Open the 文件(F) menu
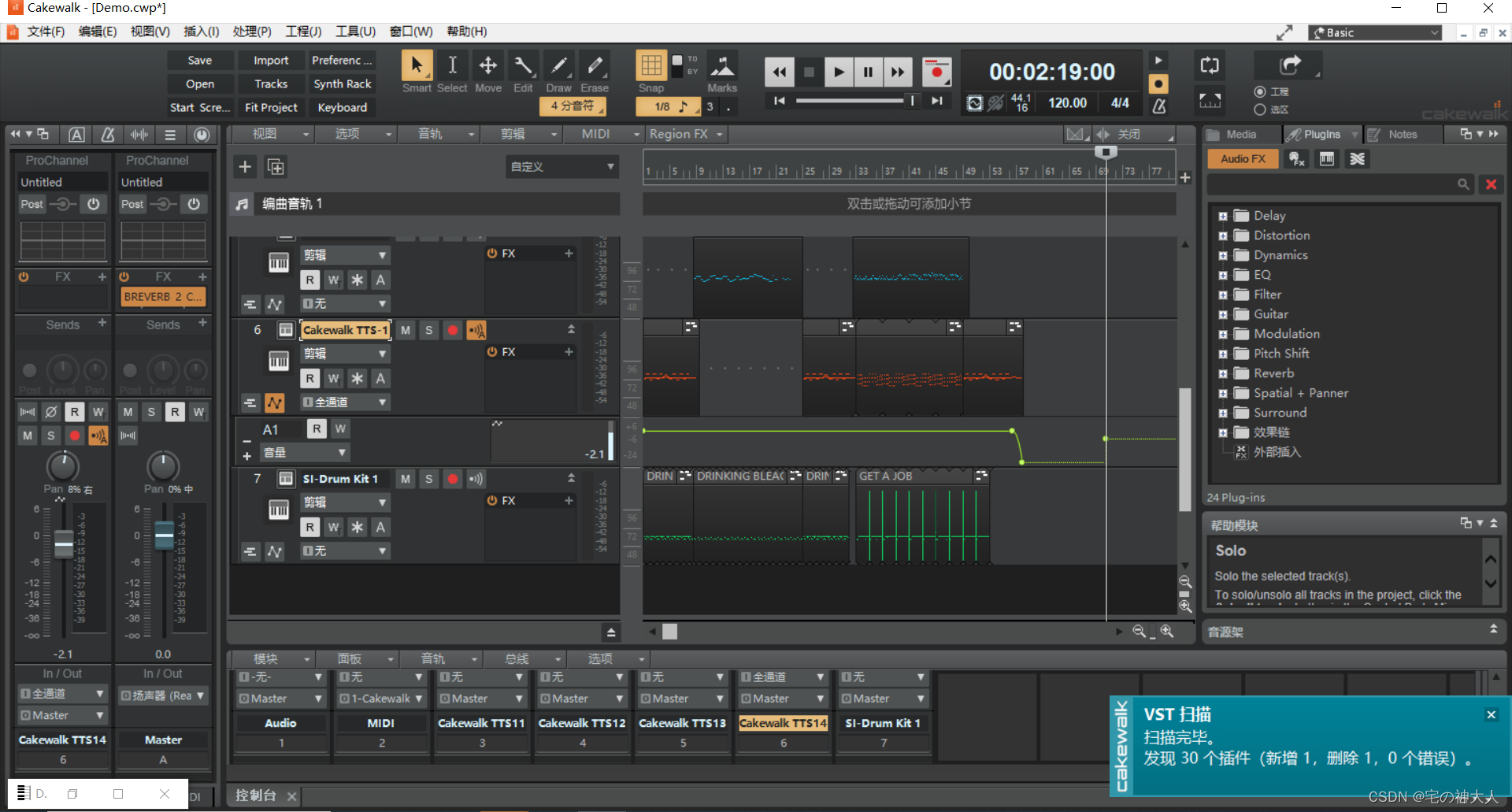 pyautogui.click(x=46, y=32)
